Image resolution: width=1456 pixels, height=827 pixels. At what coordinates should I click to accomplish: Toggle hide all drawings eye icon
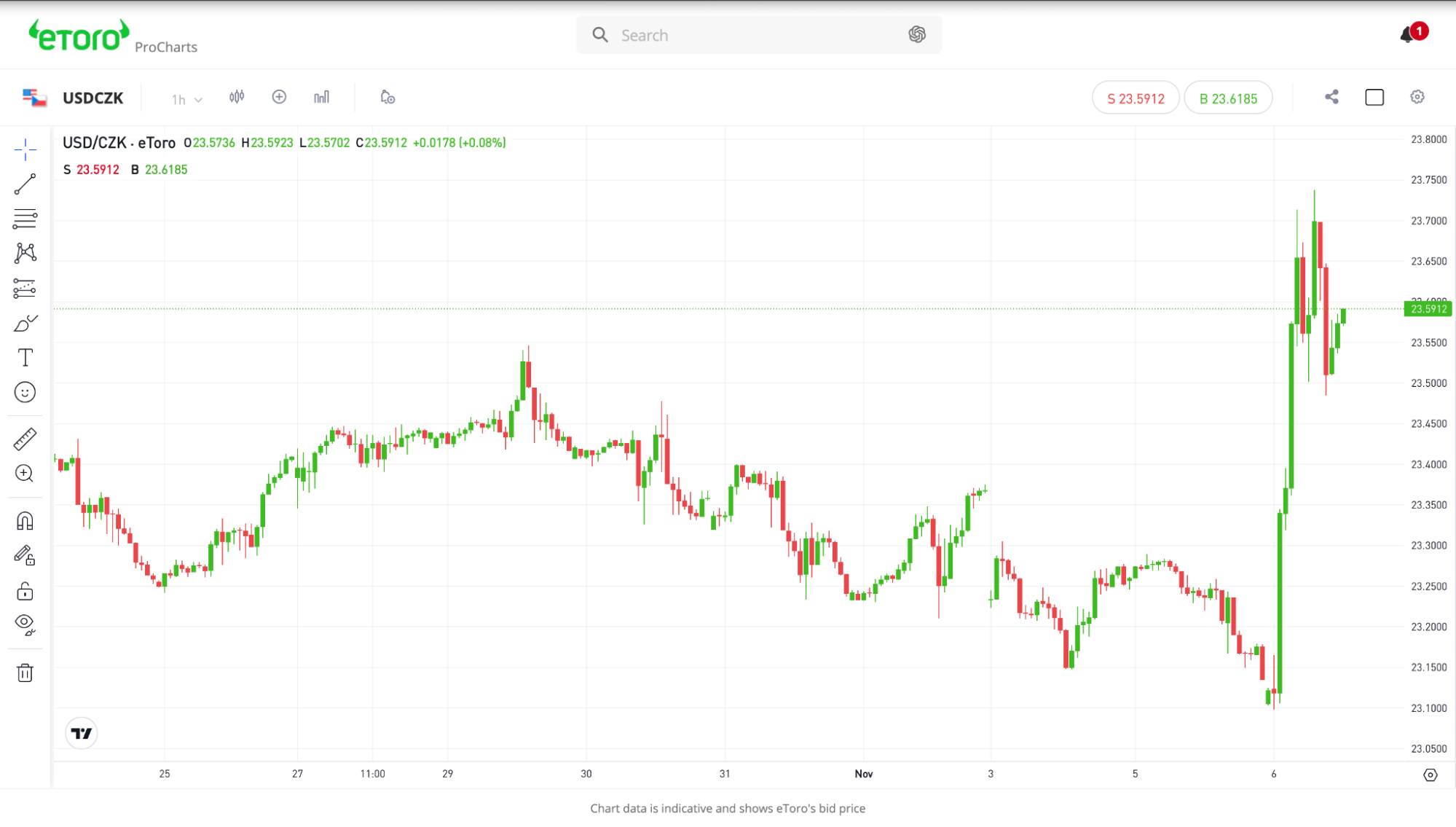[25, 624]
